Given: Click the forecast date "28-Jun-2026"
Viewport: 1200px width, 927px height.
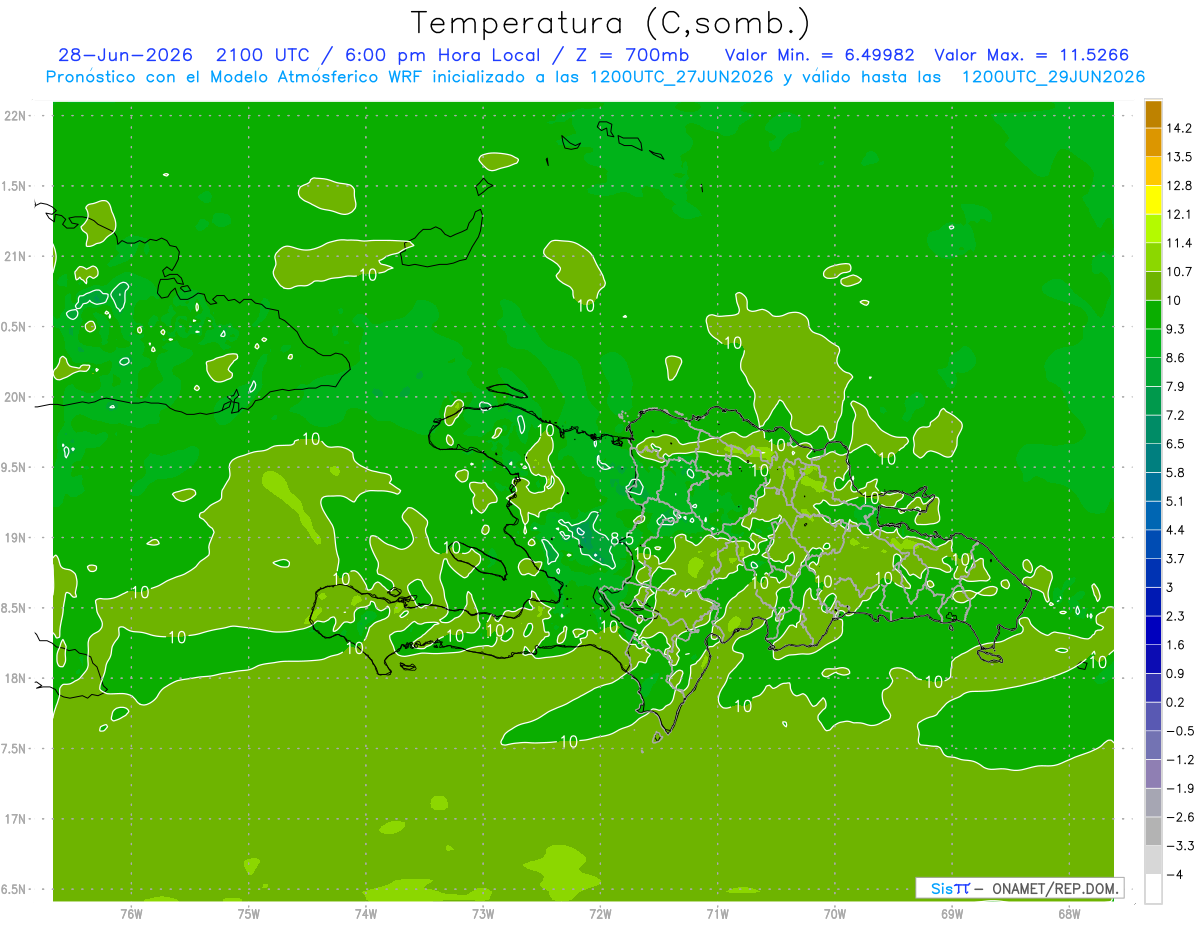Looking at the screenshot, I should coord(125,55).
